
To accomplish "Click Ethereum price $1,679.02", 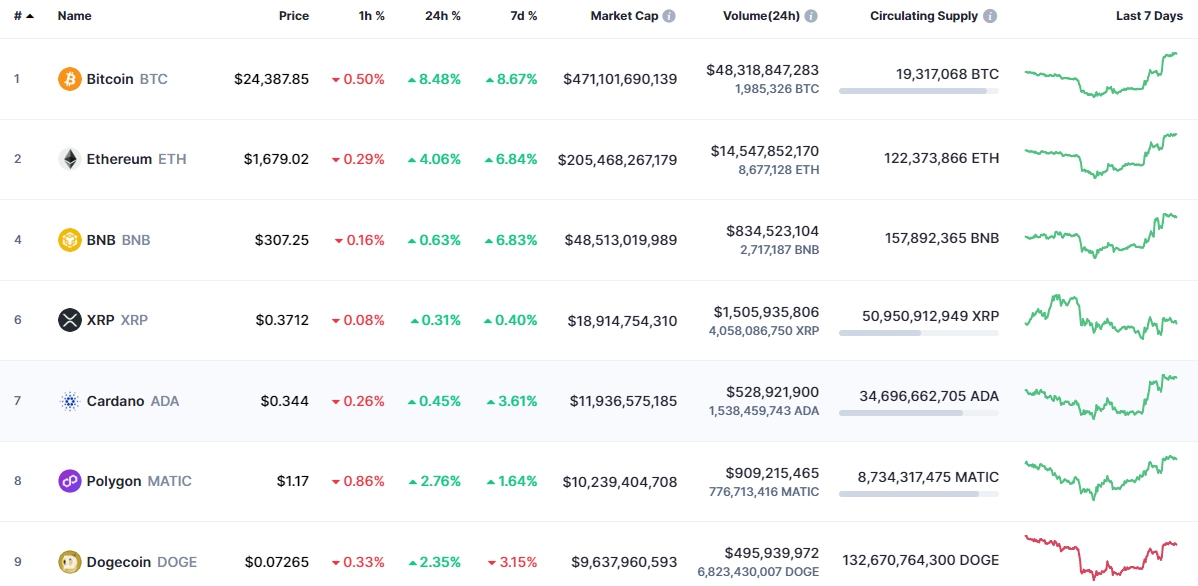I will click(277, 159).
